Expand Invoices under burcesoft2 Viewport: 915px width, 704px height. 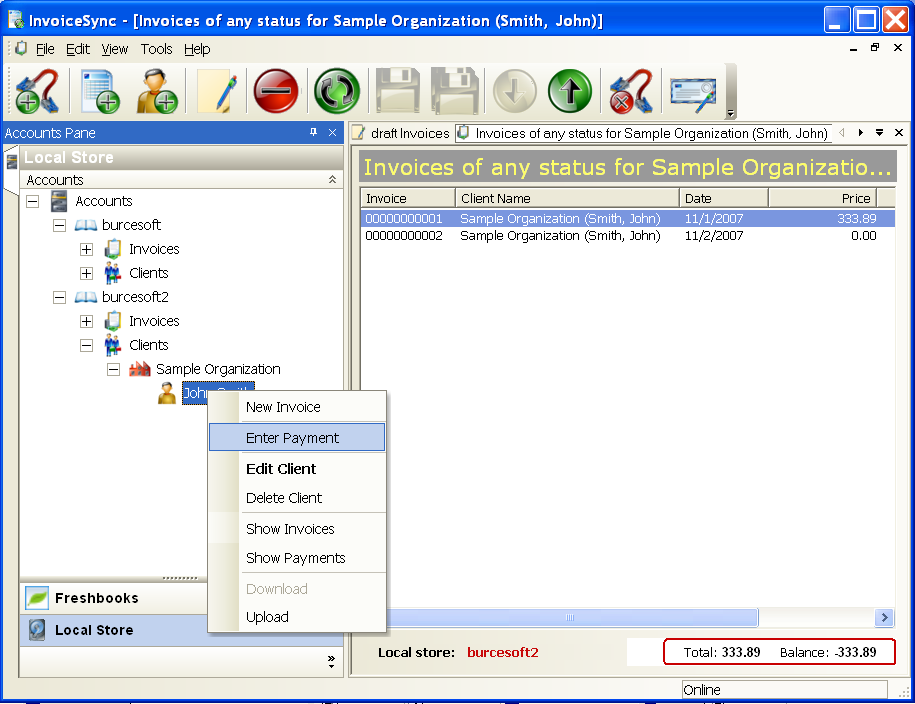[x=86, y=321]
